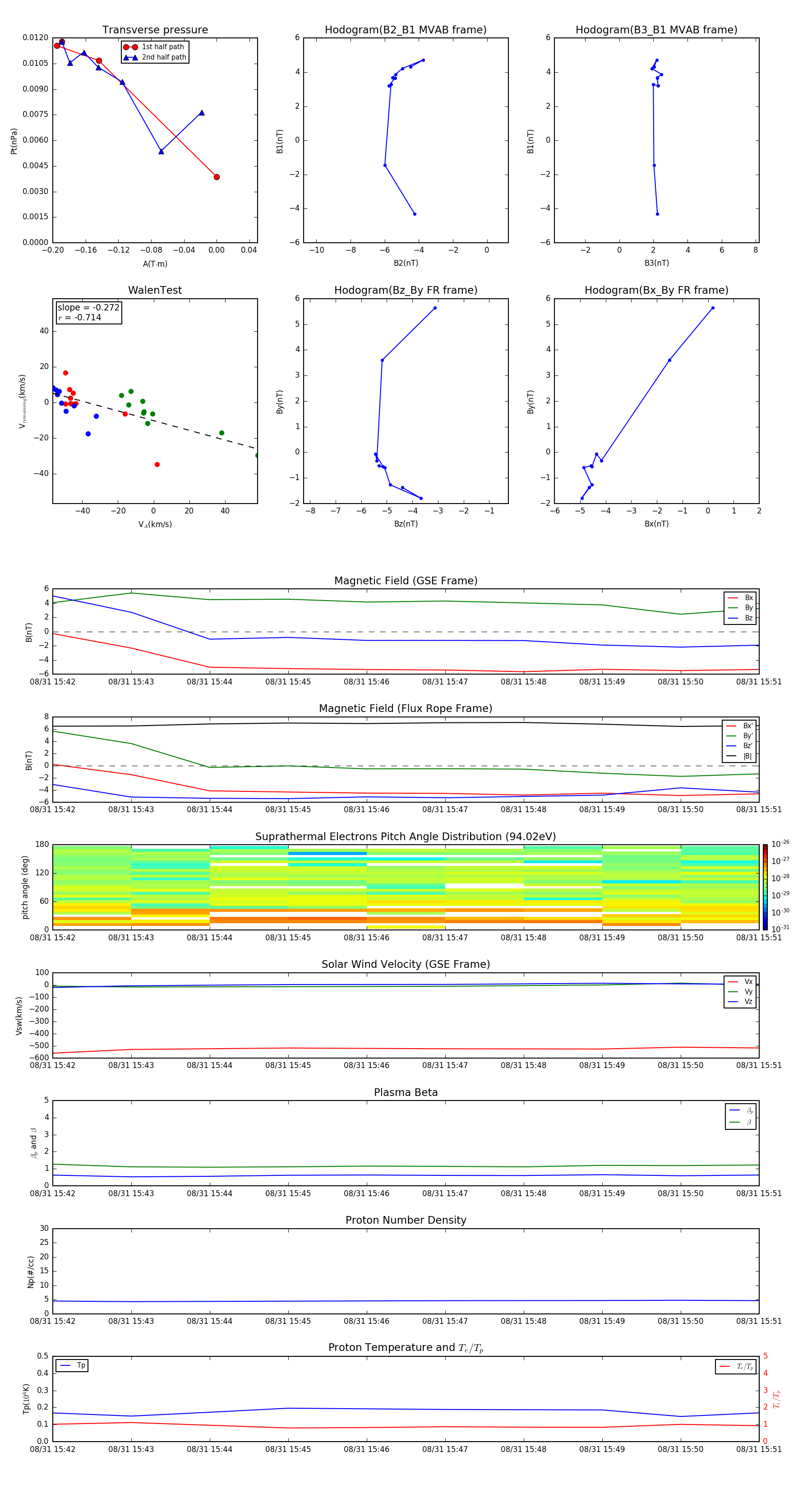812x1489 pixels.
Task: Click the "Plasma Beta" plot title
Action: tap(406, 1092)
